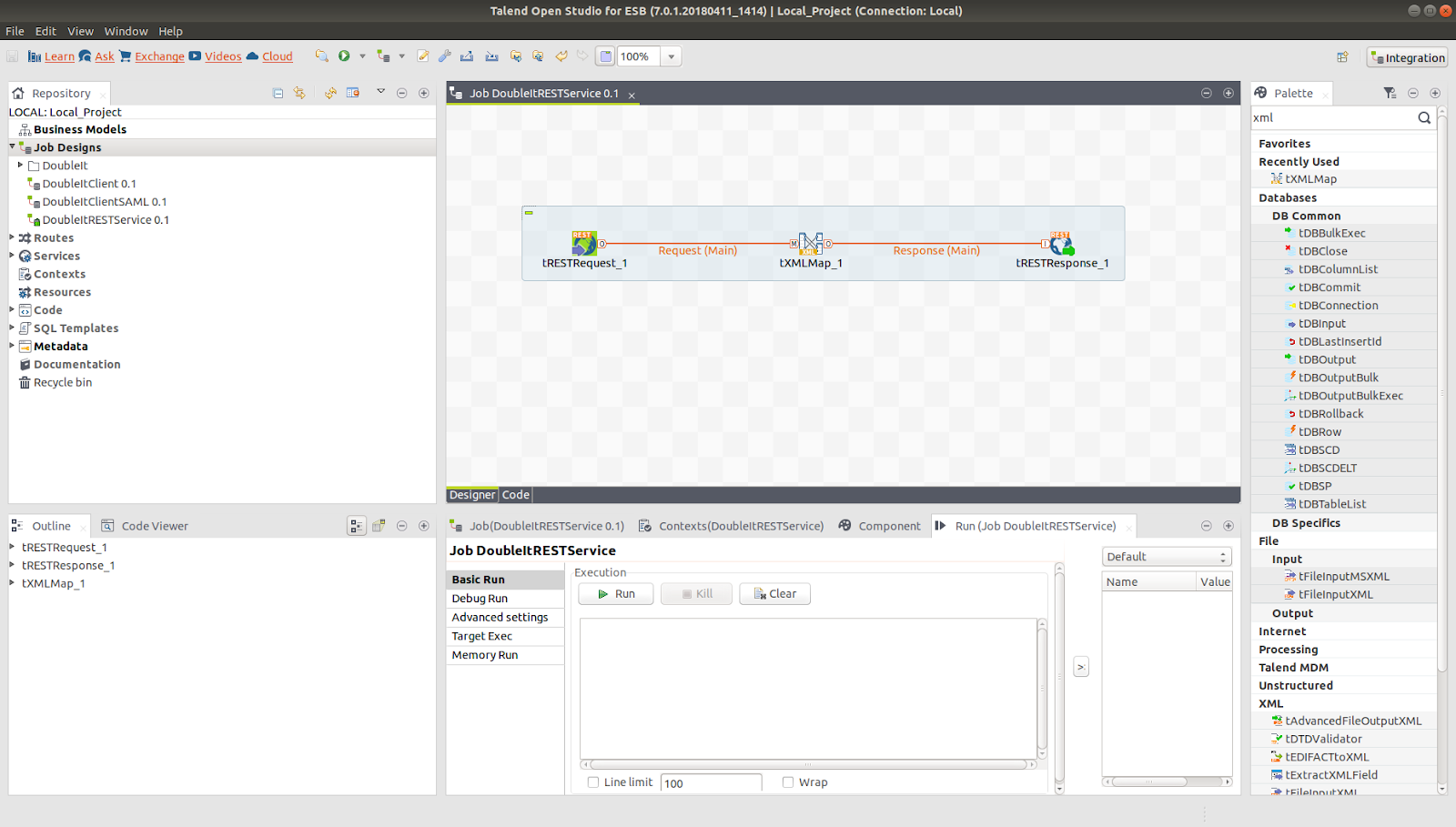Click the Palette search field containing xml
The image size is (1456, 827).
tap(1333, 117)
